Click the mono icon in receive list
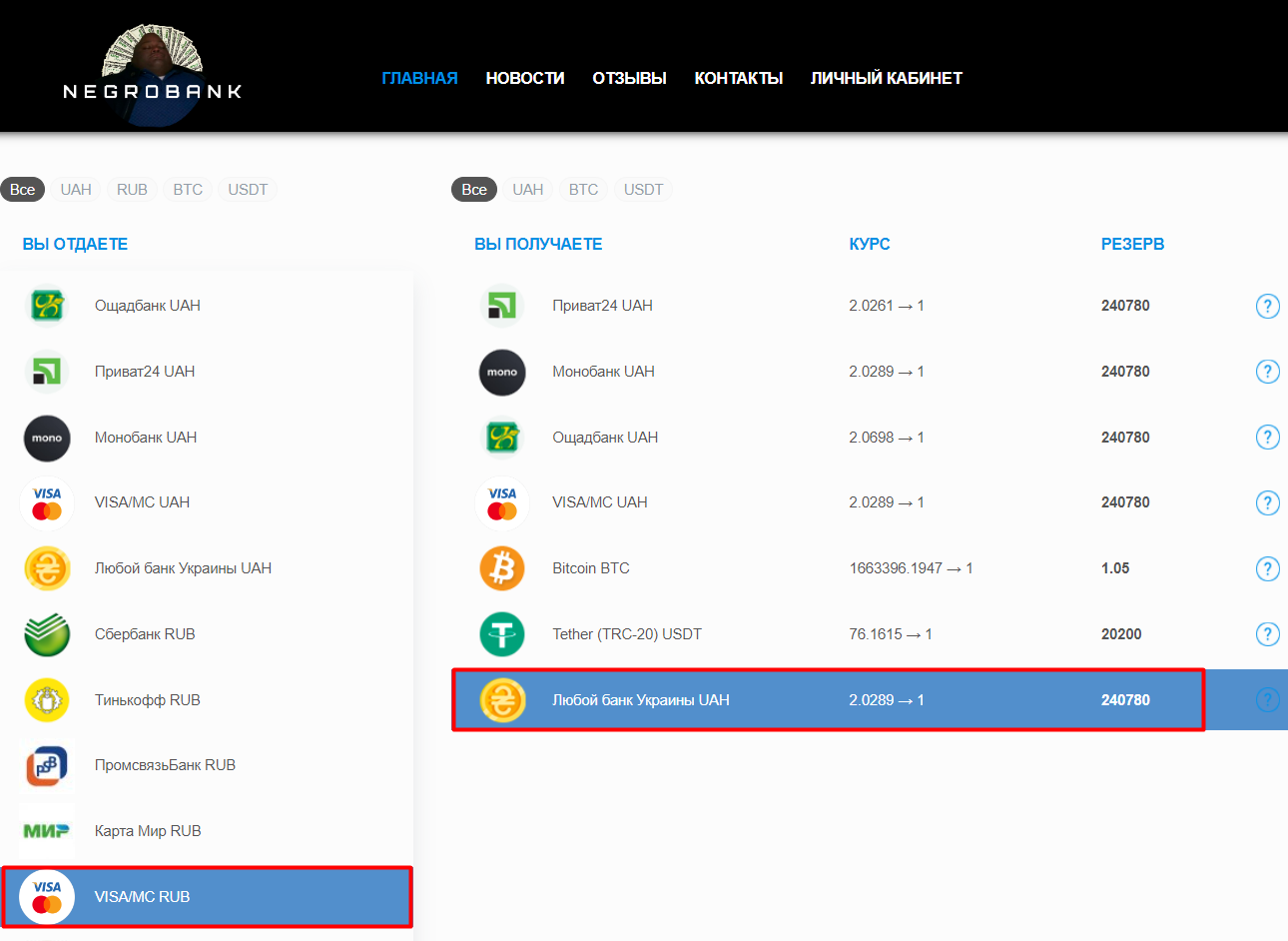1288x941 pixels. 502,372
